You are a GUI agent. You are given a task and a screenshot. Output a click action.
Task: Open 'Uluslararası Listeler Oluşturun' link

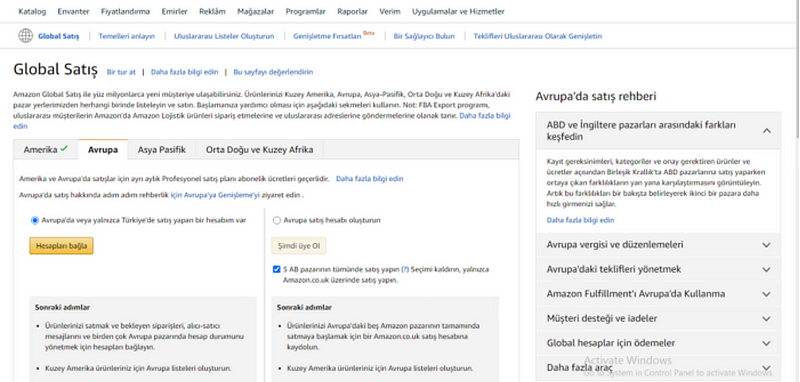pos(224,36)
